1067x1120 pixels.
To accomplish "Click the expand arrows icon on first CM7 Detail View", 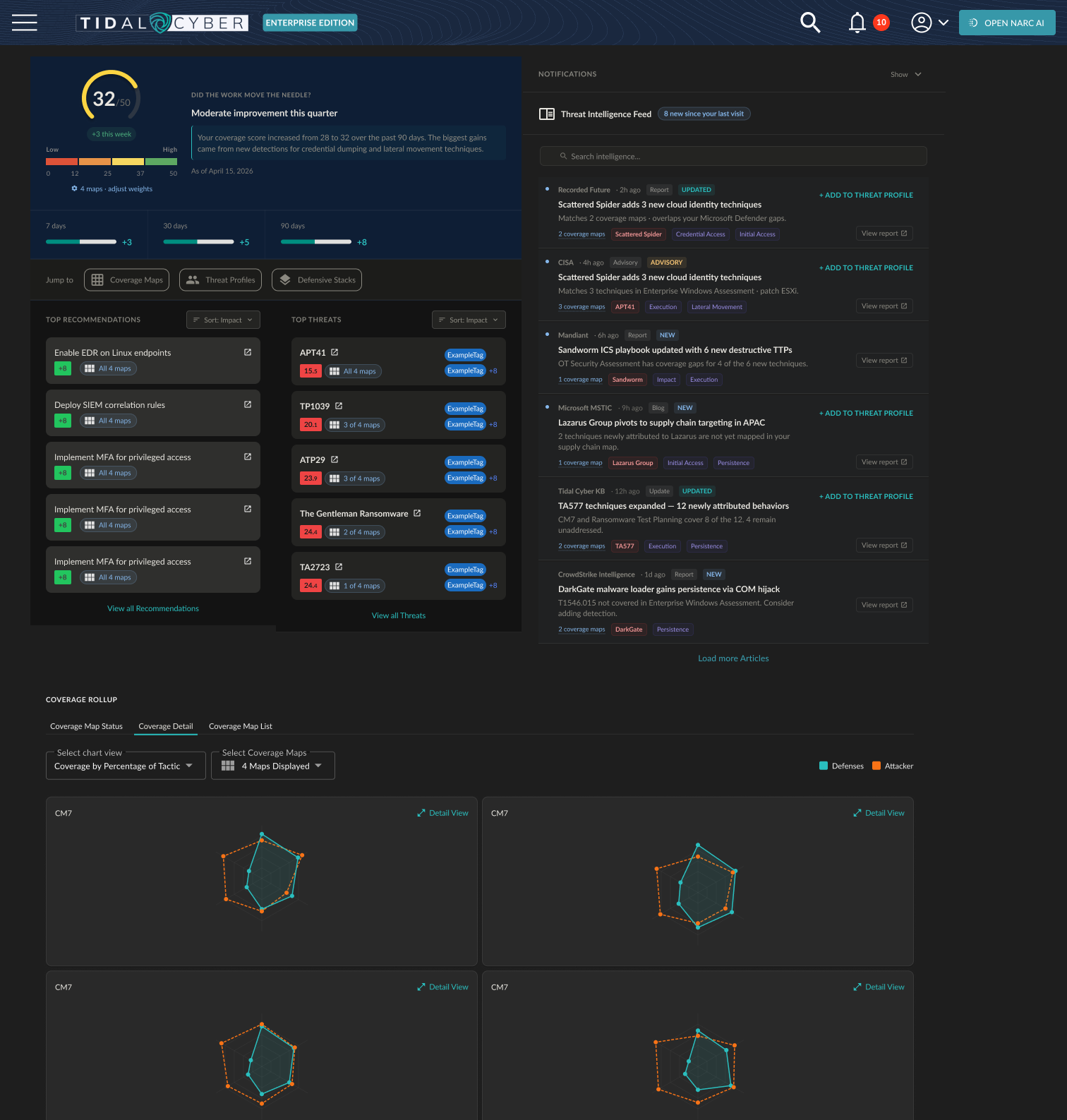I will point(421,813).
